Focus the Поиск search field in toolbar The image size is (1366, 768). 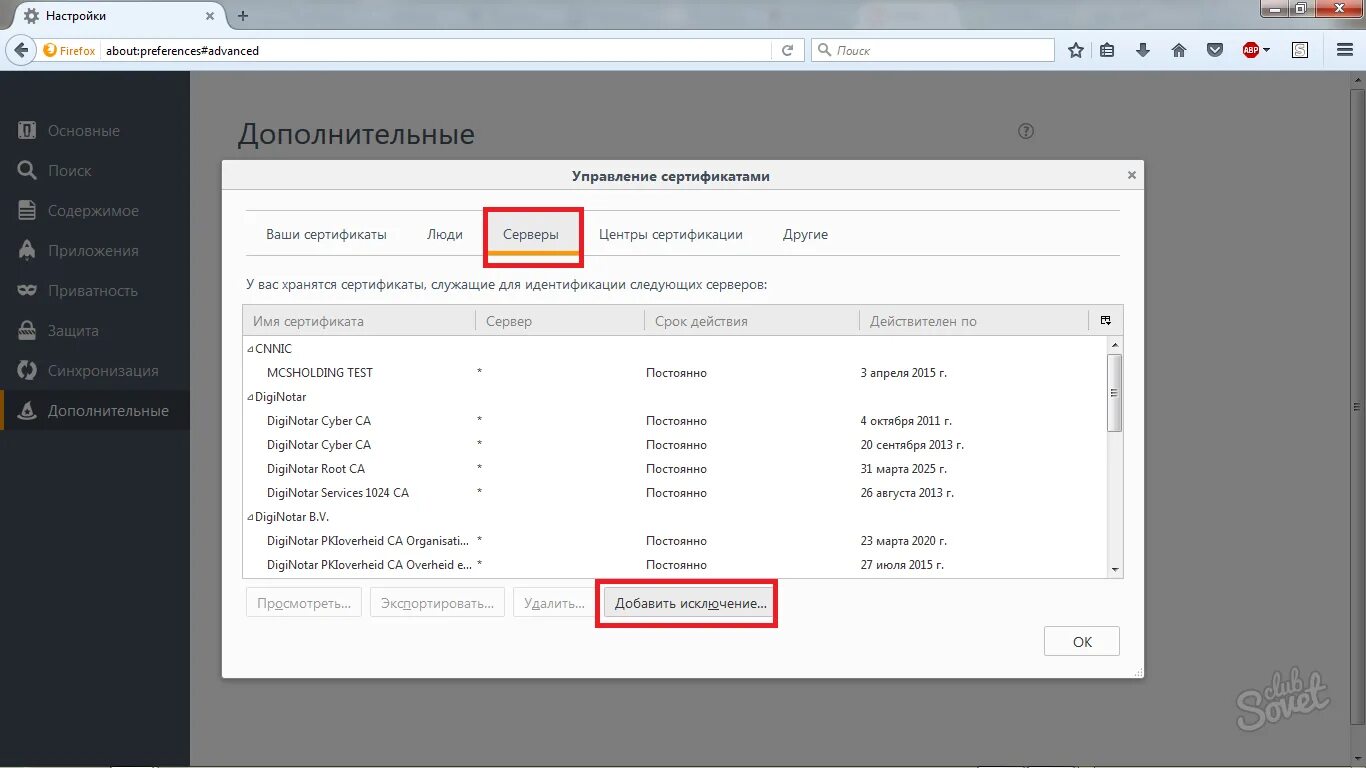click(933, 50)
